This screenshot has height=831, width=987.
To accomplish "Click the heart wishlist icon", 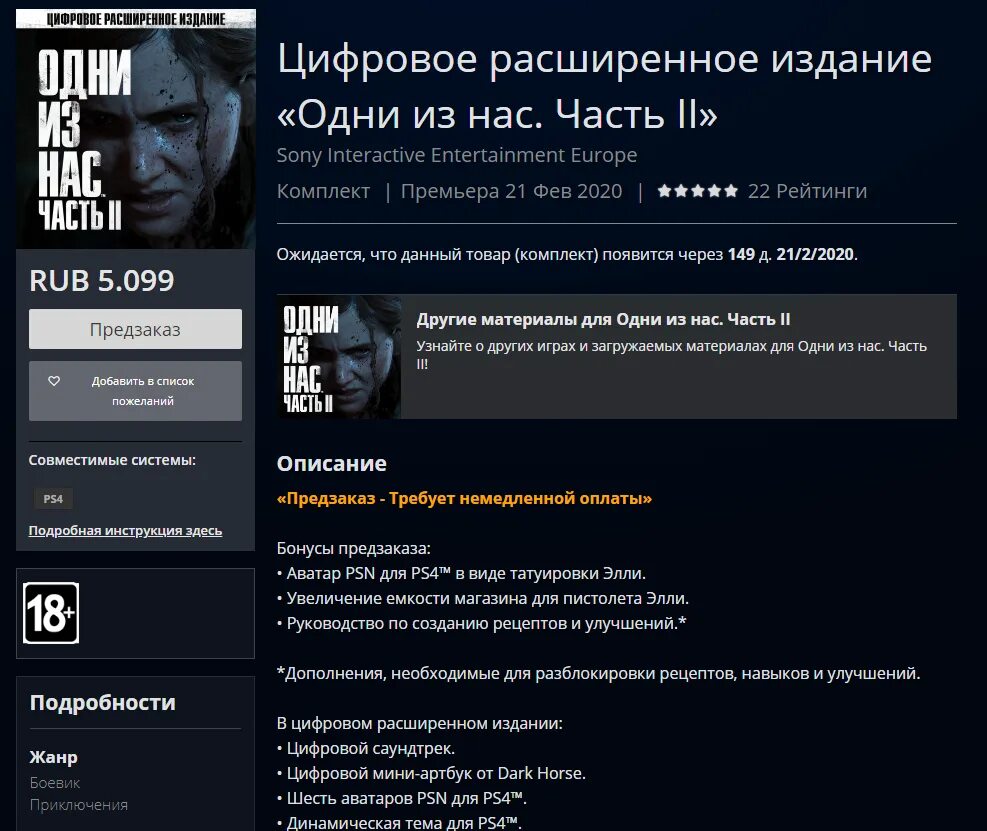I will [x=54, y=381].
